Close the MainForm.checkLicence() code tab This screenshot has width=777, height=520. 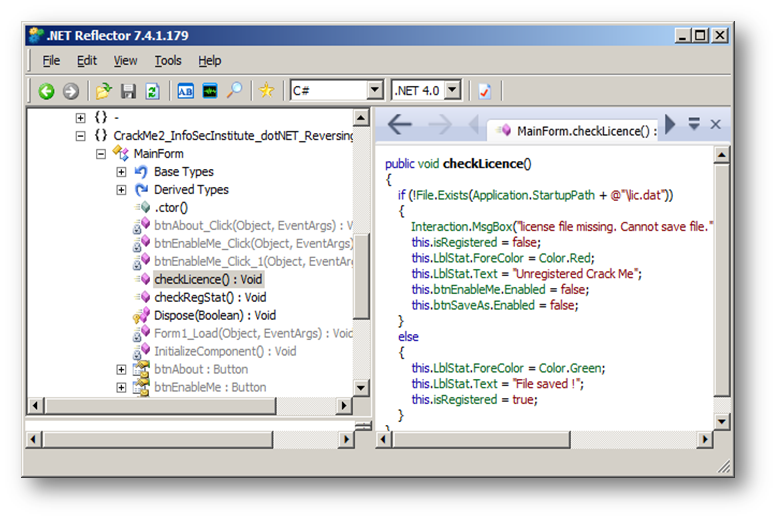(715, 125)
